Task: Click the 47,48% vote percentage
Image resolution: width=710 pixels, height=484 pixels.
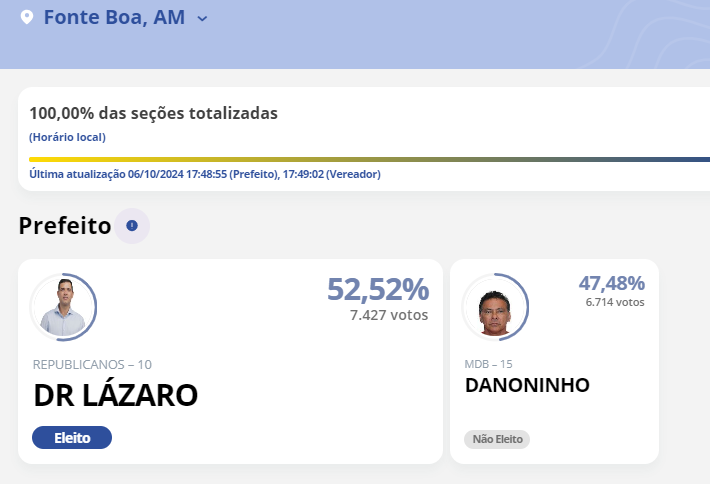Action: 611,284
